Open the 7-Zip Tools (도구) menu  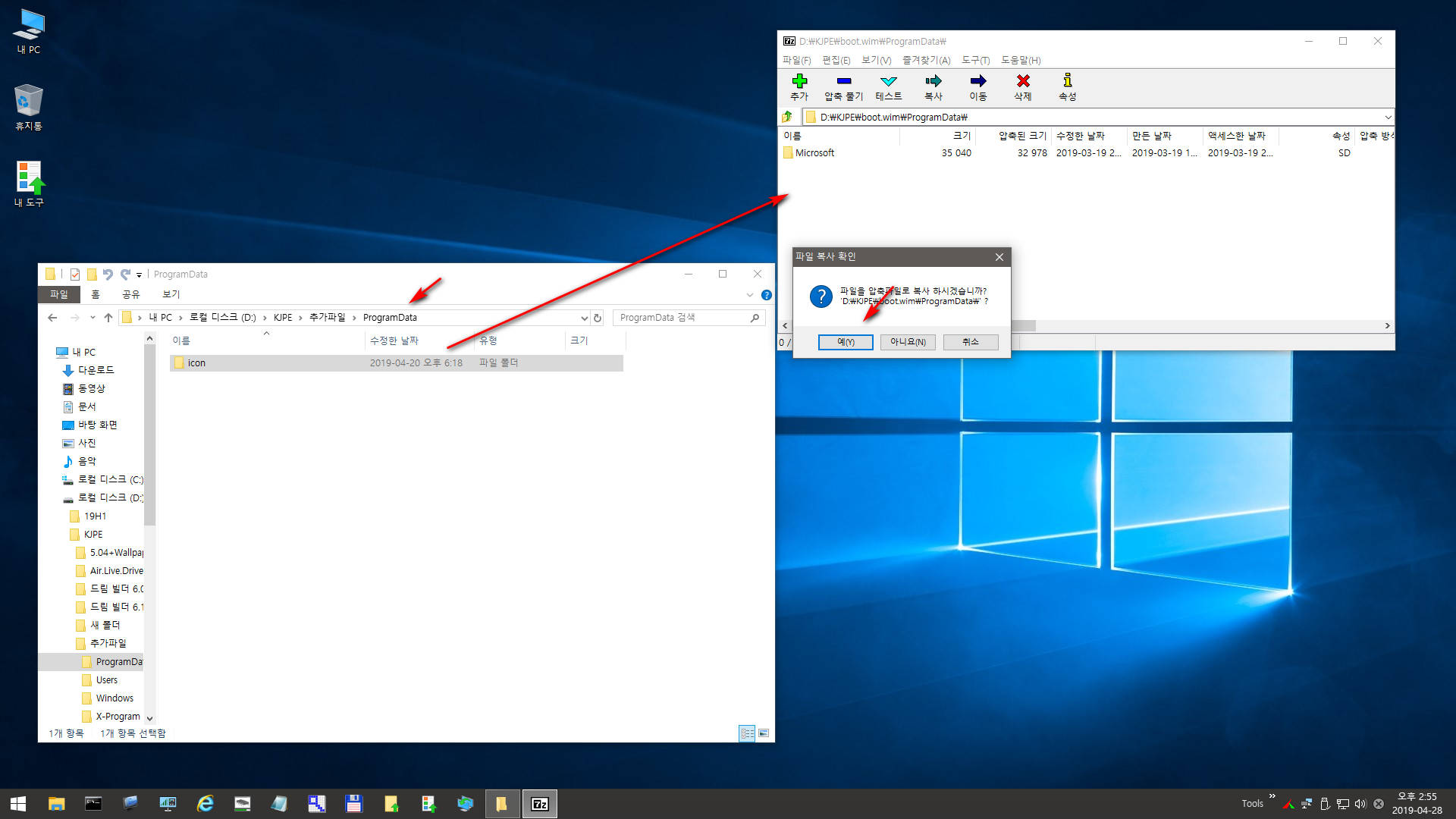[976, 60]
